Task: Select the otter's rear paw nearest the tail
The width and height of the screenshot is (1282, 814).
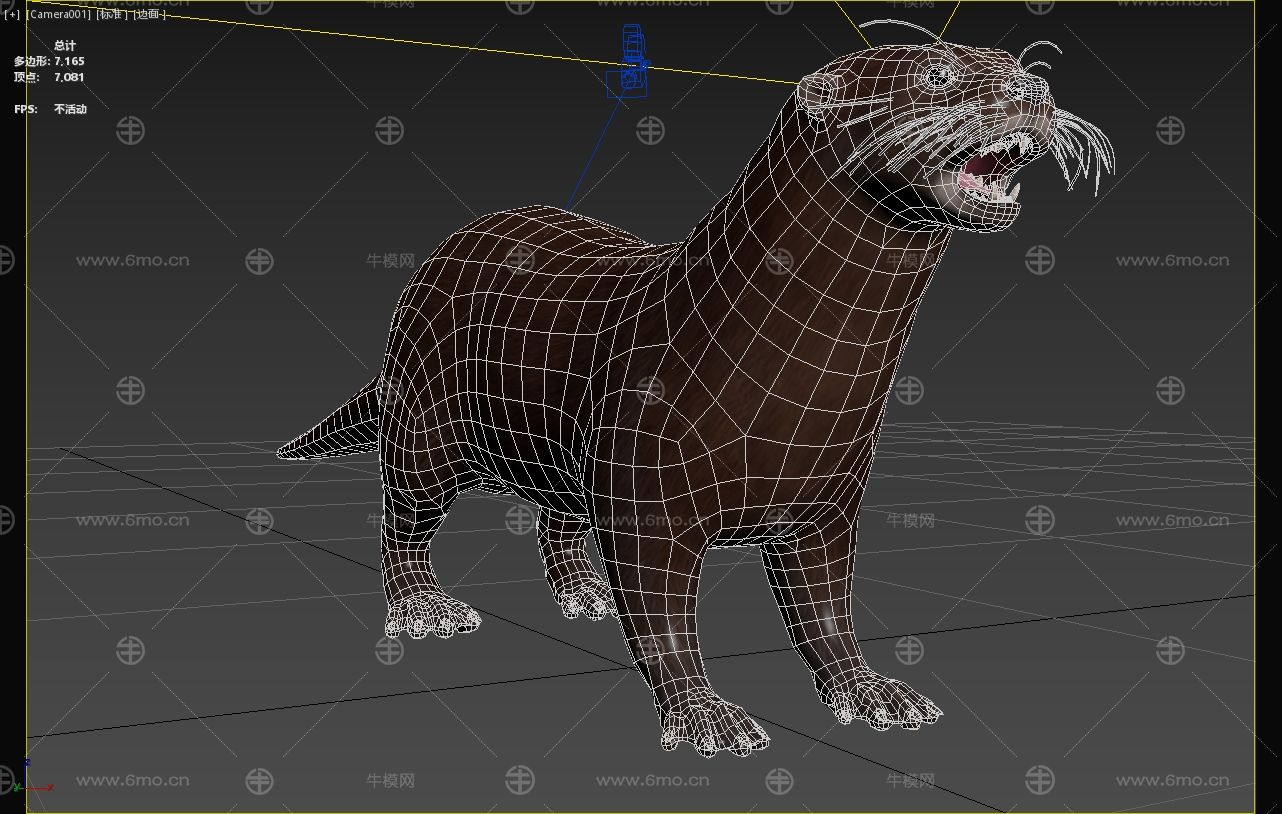Action: (x=432, y=612)
